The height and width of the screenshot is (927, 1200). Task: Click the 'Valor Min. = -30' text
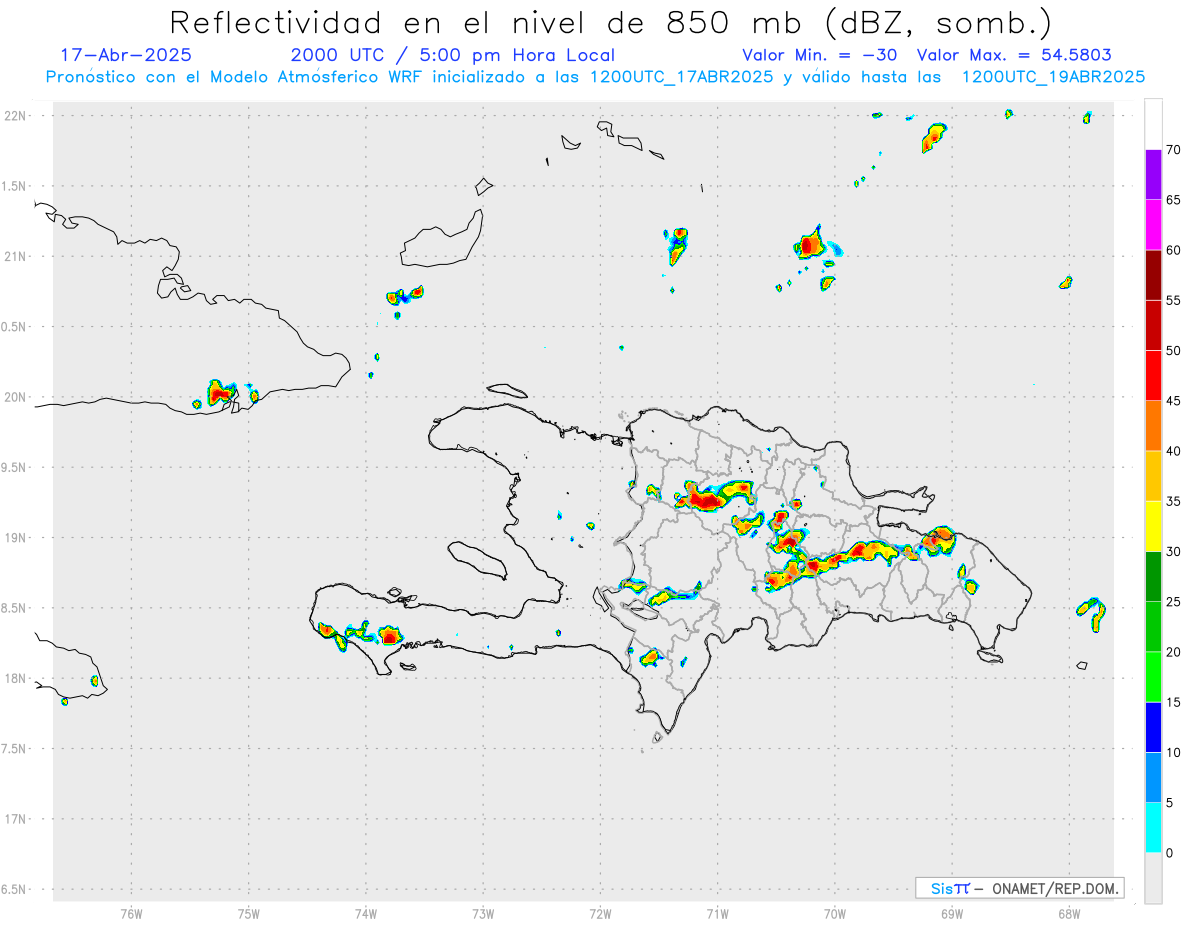820,55
